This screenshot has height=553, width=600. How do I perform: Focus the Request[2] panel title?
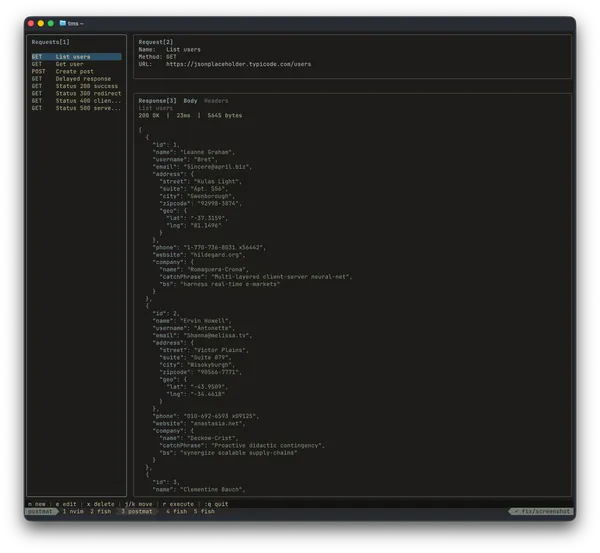156,42
